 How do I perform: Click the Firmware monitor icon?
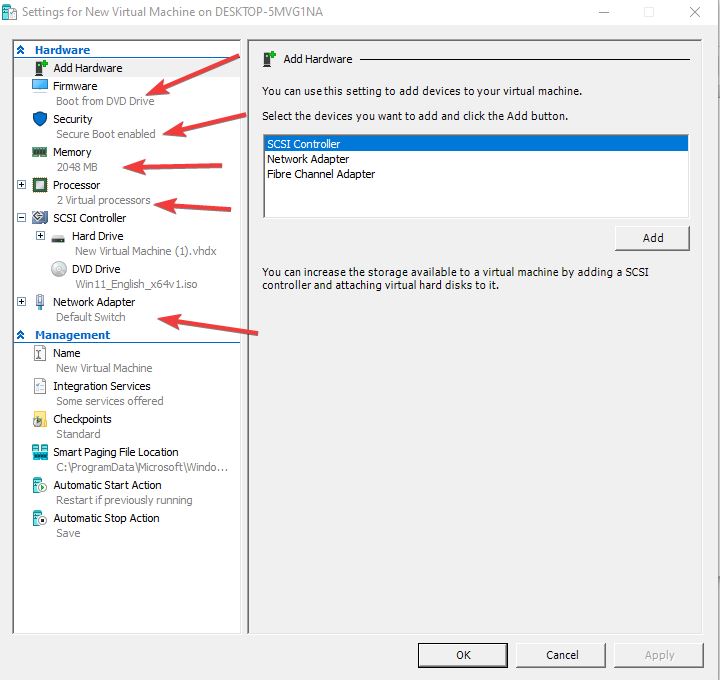tap(40, 85)
